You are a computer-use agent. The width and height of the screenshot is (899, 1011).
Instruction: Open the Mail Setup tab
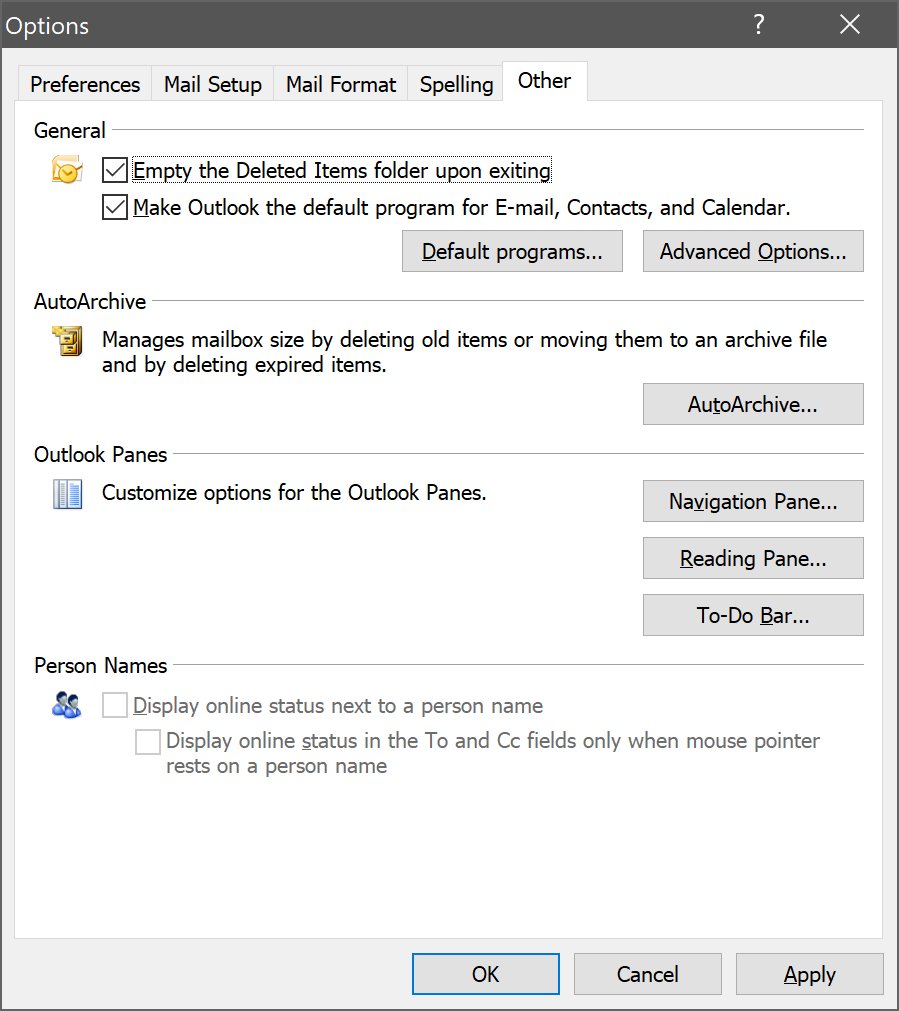[x=213, y=84]
